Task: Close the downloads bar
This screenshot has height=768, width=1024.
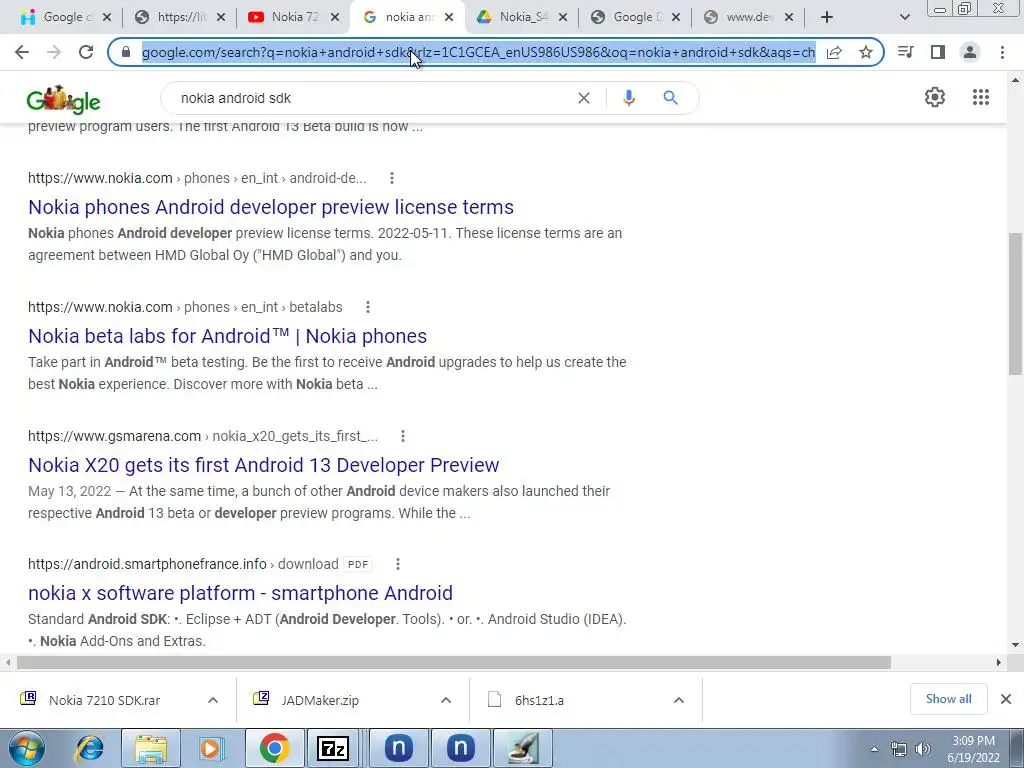Action: coord(1006,699)
